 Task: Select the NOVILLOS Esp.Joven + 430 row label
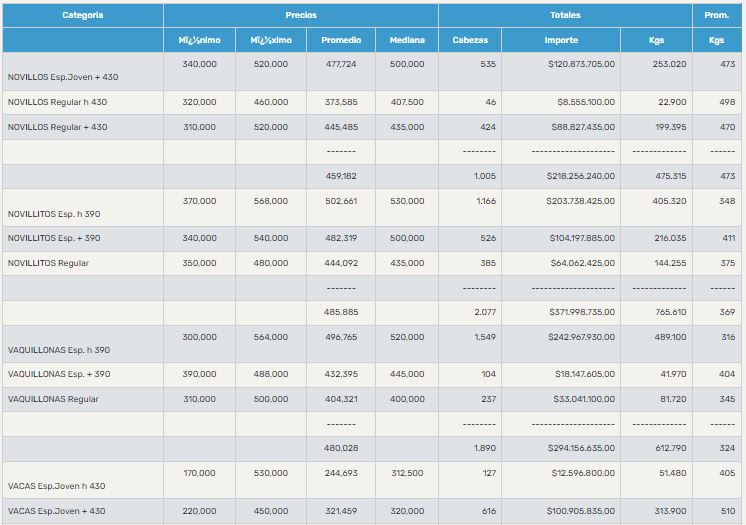[x=63, y=77]
